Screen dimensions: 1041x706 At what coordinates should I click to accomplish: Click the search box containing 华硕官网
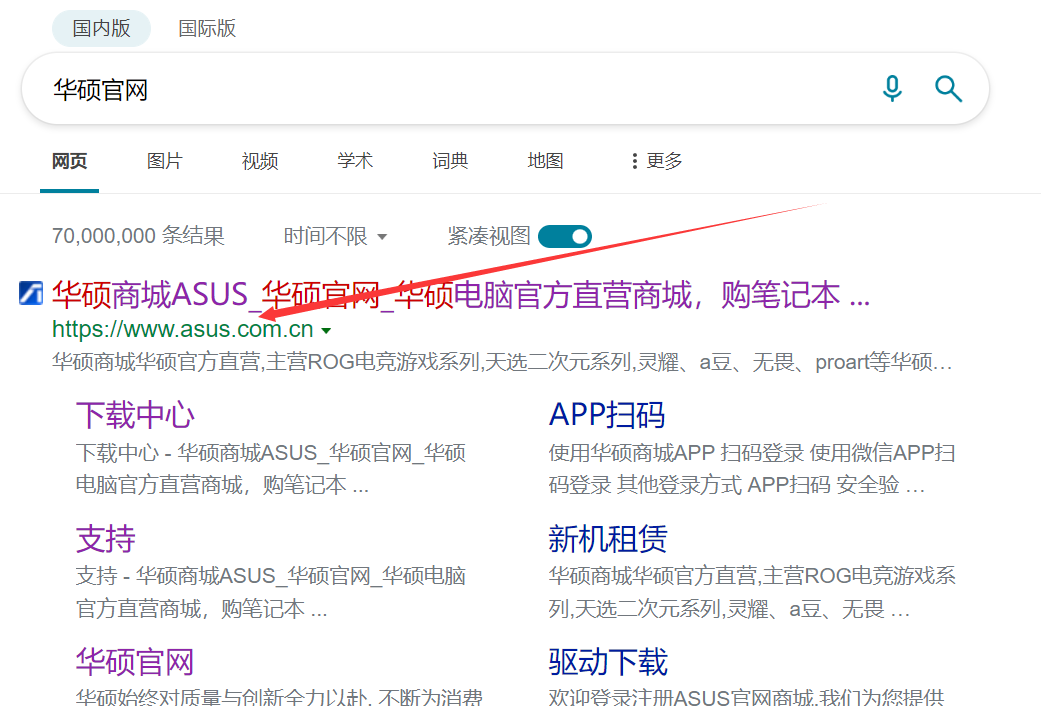click(506, 88)
